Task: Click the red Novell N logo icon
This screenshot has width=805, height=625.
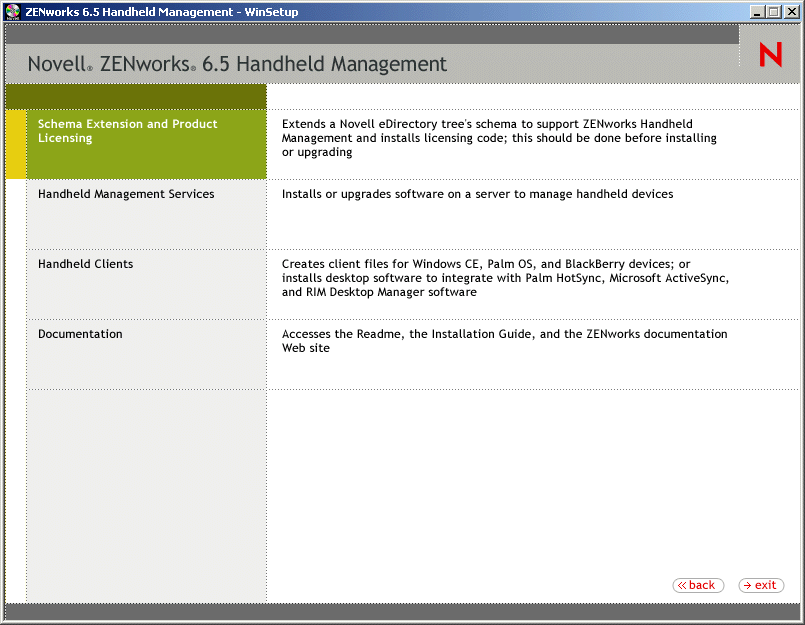Action: pyautogui.click(x=769, y=55)
